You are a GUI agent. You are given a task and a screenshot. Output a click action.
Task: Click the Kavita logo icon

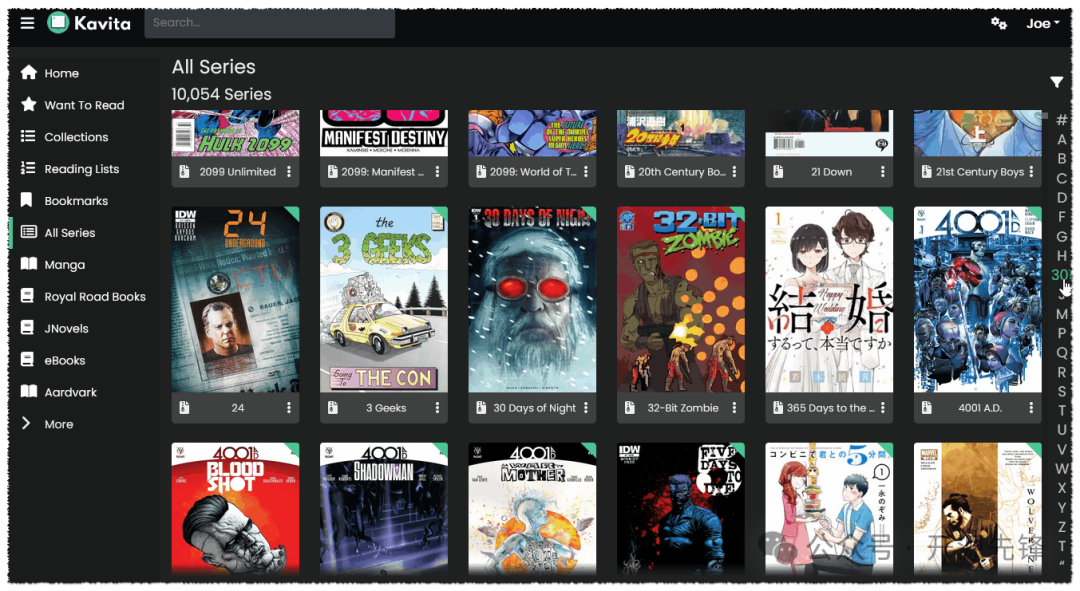(x=59, y=23)
